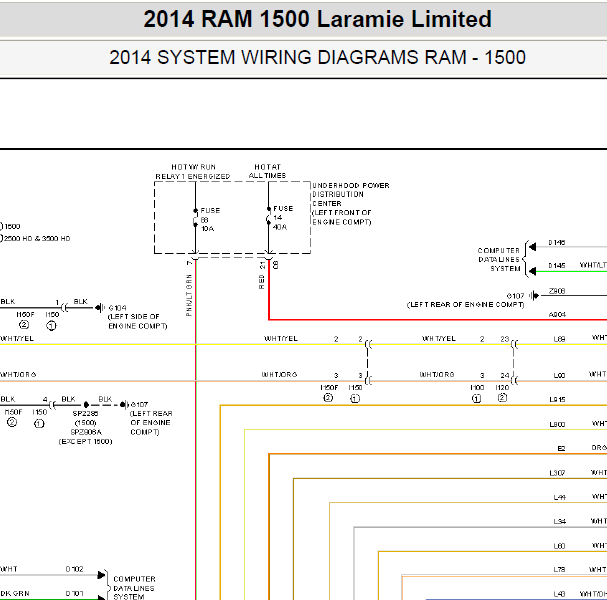Click pin number '23' at I120 connector

pyautogui.click(x=505, y=339)
